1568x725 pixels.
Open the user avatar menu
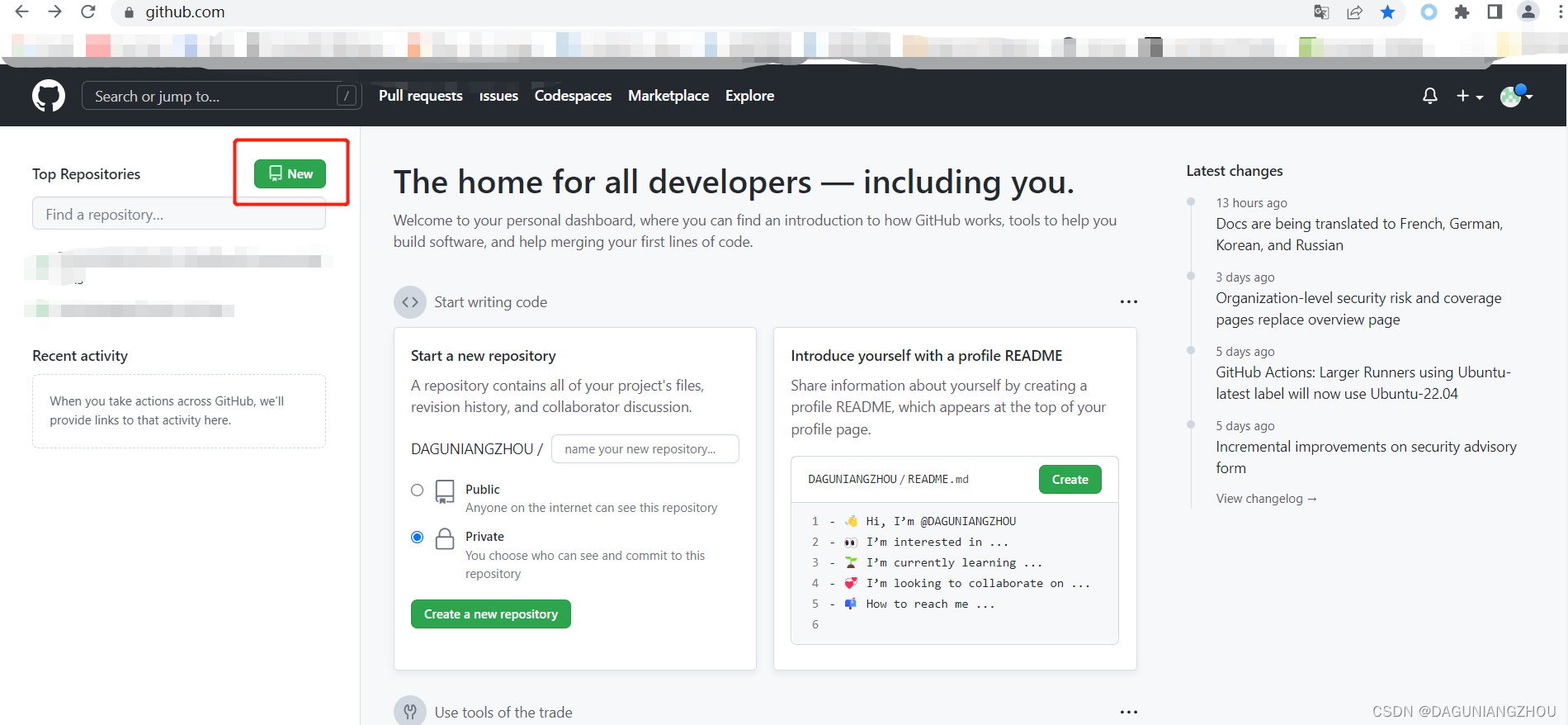[1517, 96]
